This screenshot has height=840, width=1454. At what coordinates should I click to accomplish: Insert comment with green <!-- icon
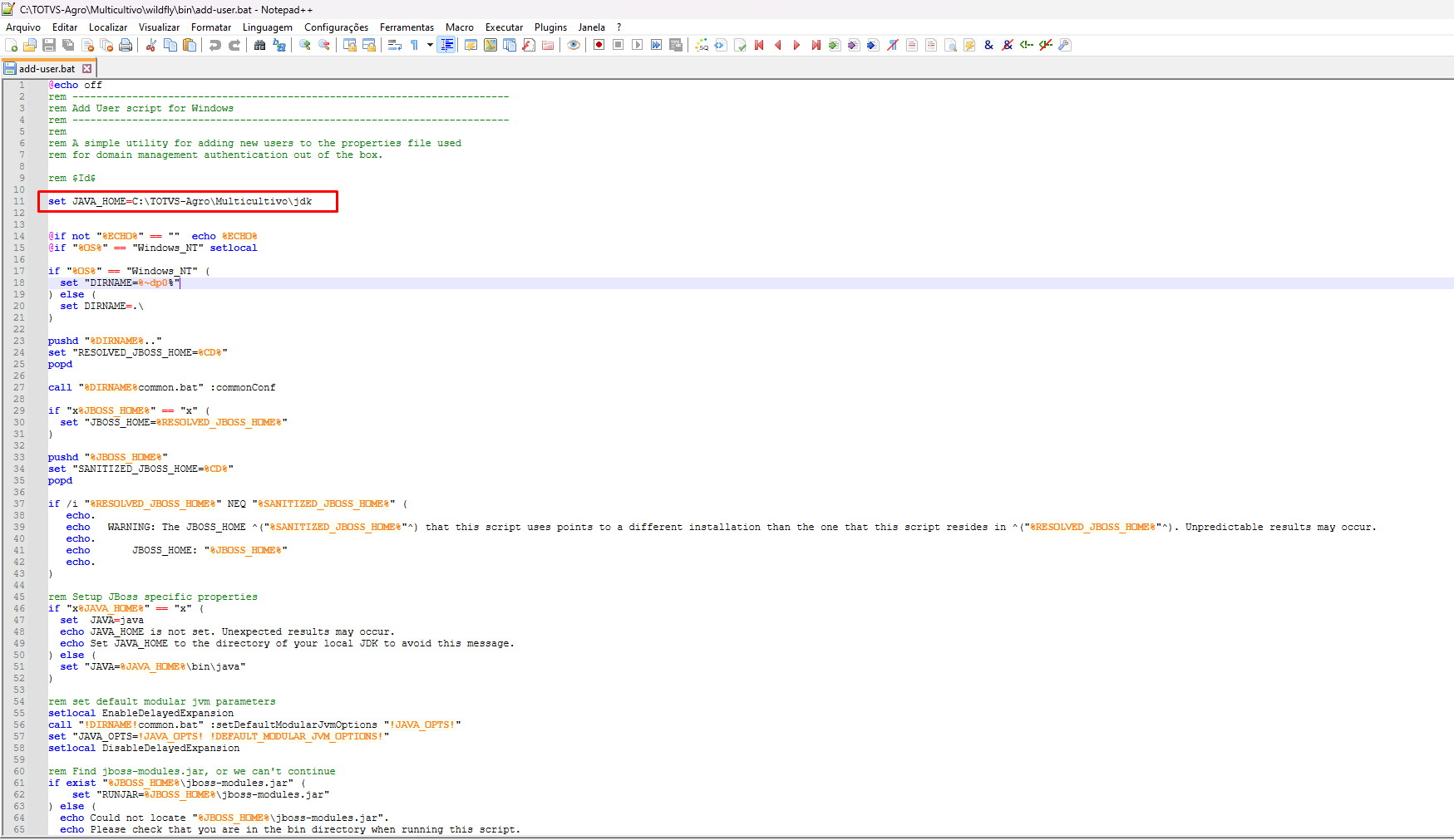click(x=1027, y=45)
